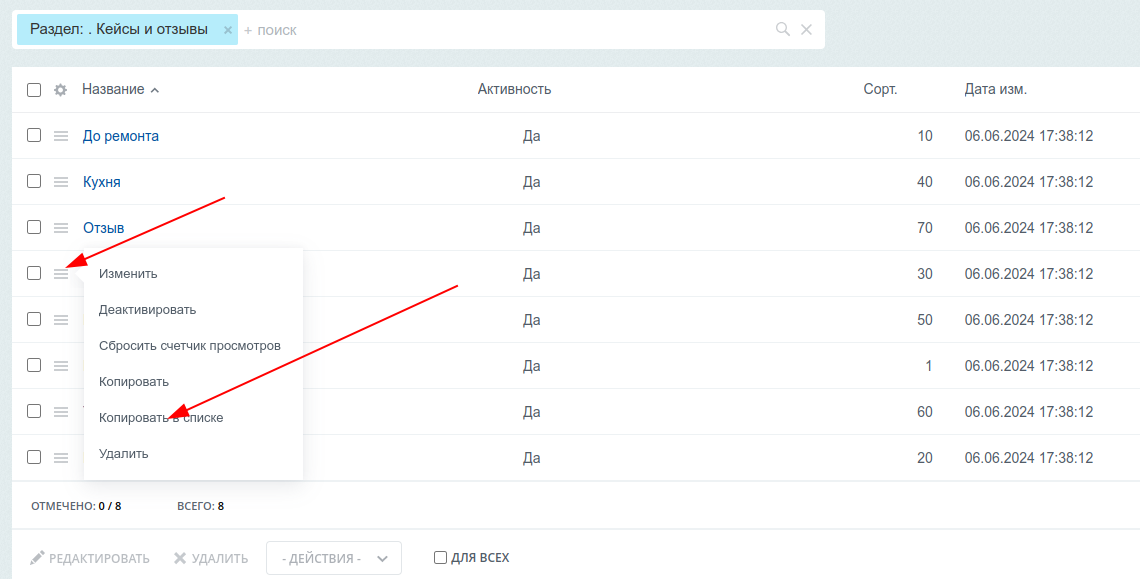Open the 'До ремонта' element link
The image size is (1140, 579).
point(121,136)
